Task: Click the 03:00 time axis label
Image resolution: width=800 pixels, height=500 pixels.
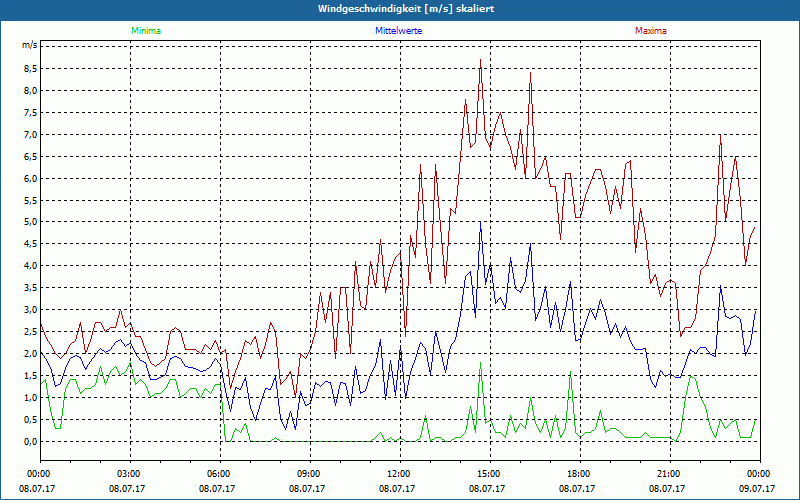Action: tap(127, 474)
